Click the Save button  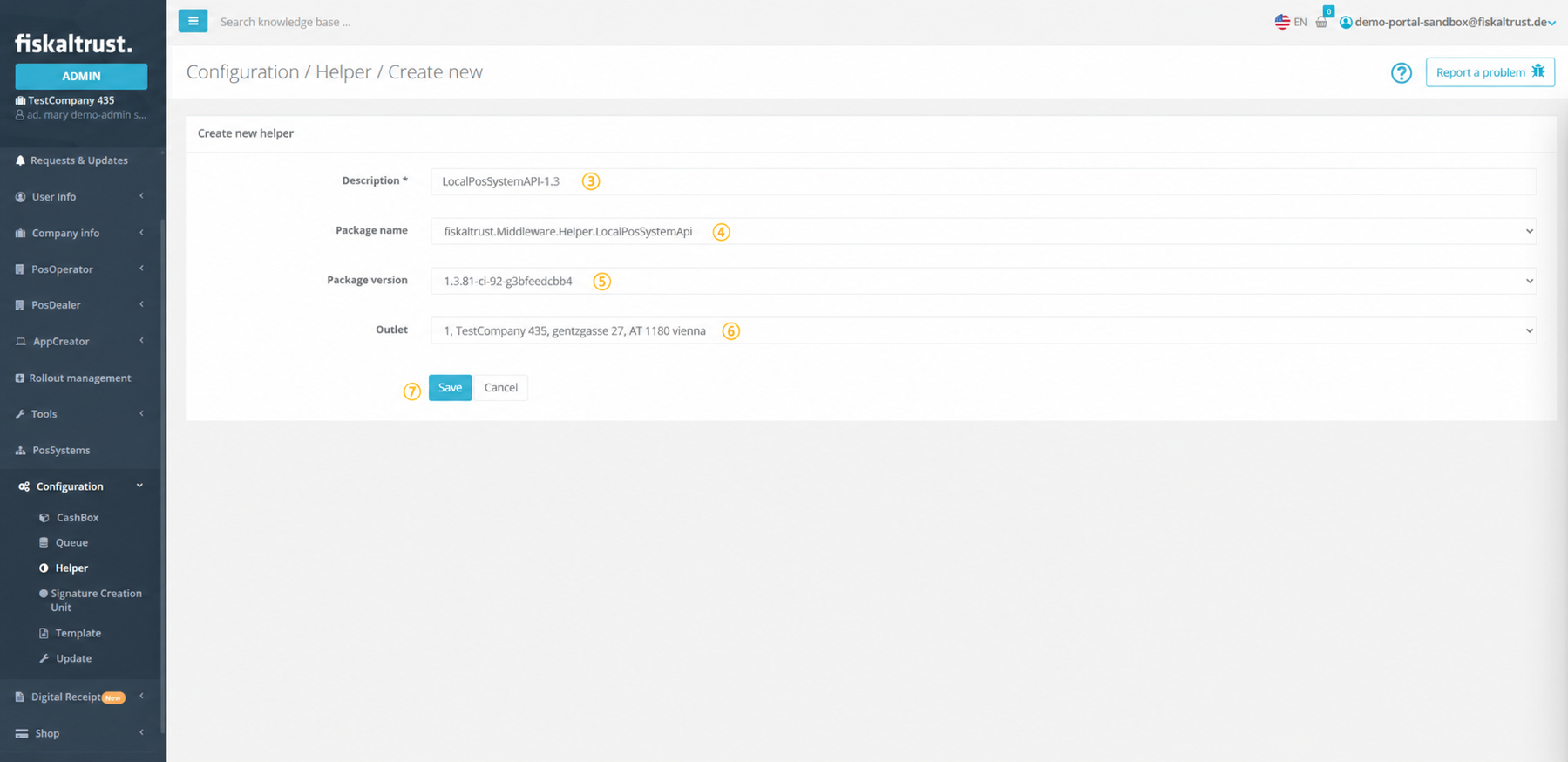pos(450,387)
